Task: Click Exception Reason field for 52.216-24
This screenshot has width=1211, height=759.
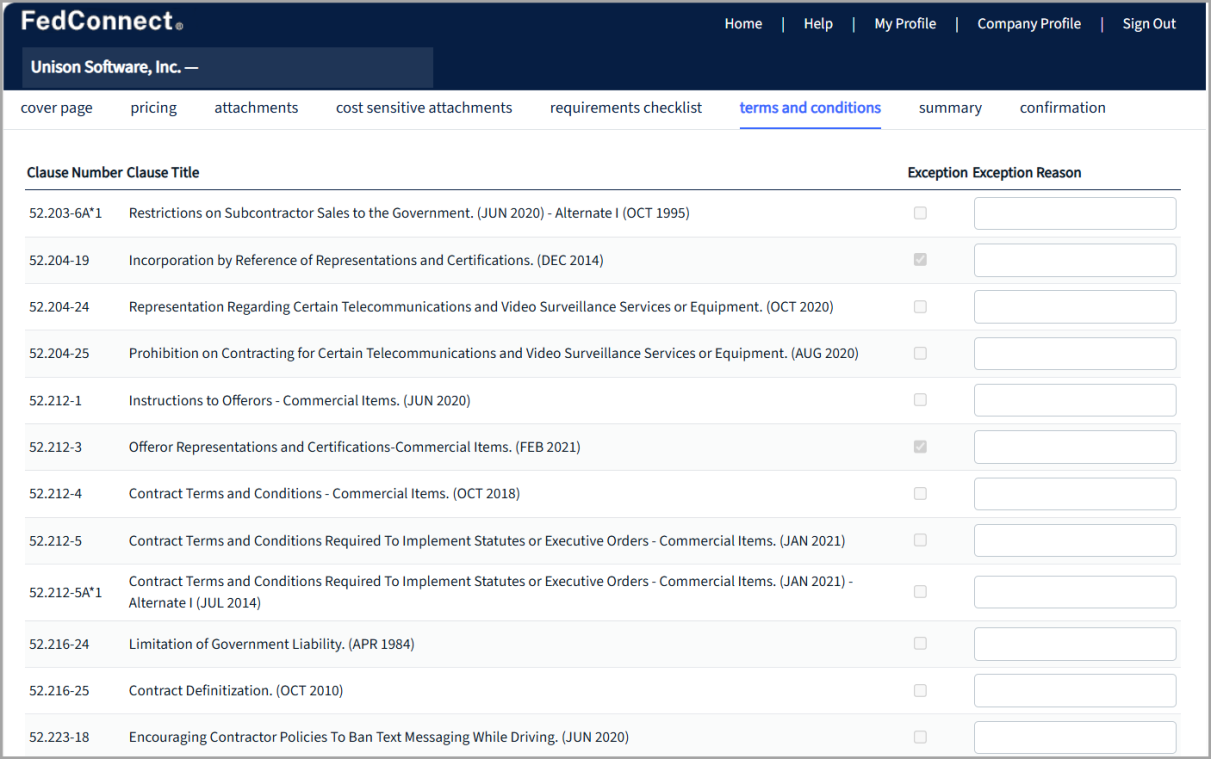Action: click(x=1075, y=644)
